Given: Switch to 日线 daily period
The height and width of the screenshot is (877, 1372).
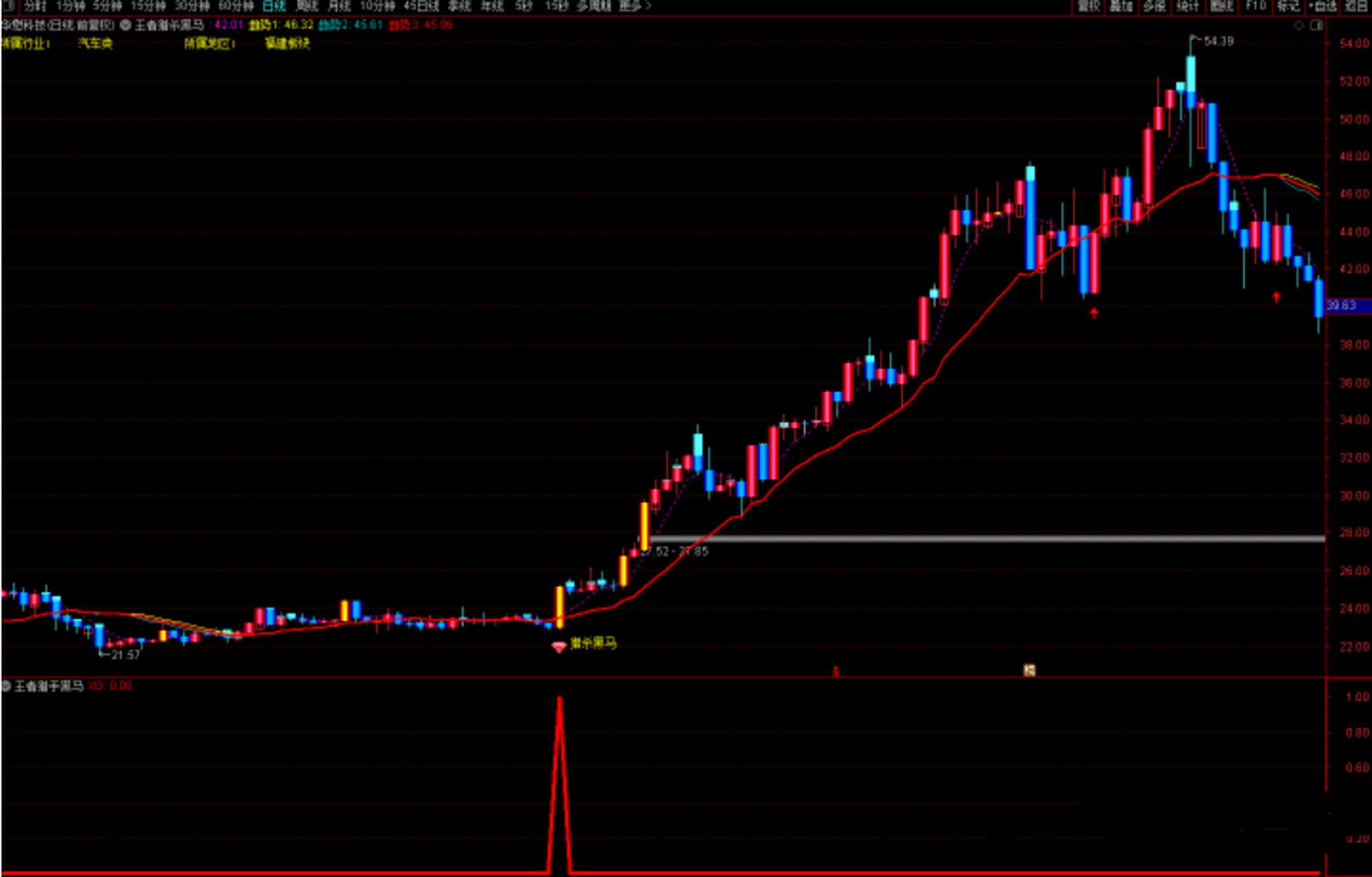Looking at the screenshot, I should [x=273, y=6].
